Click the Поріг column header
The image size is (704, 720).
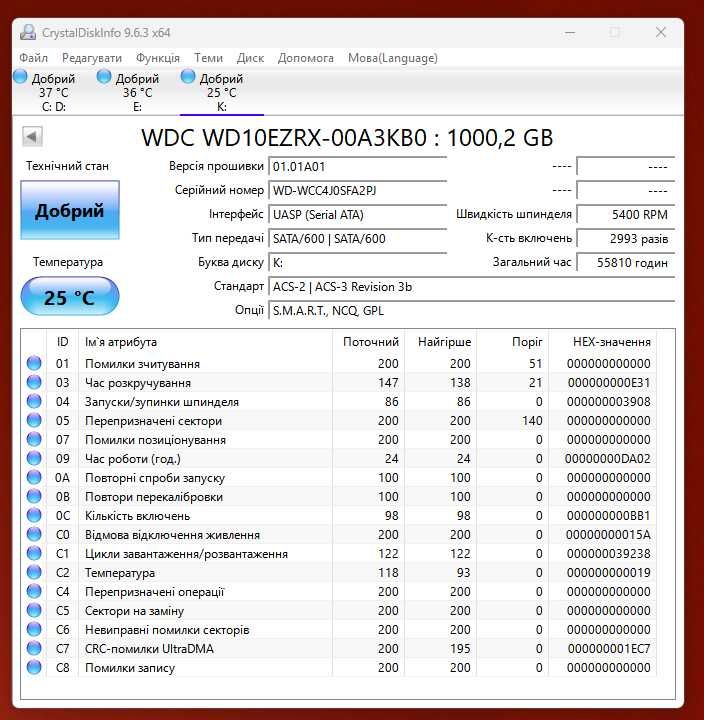tap(513, 342)
